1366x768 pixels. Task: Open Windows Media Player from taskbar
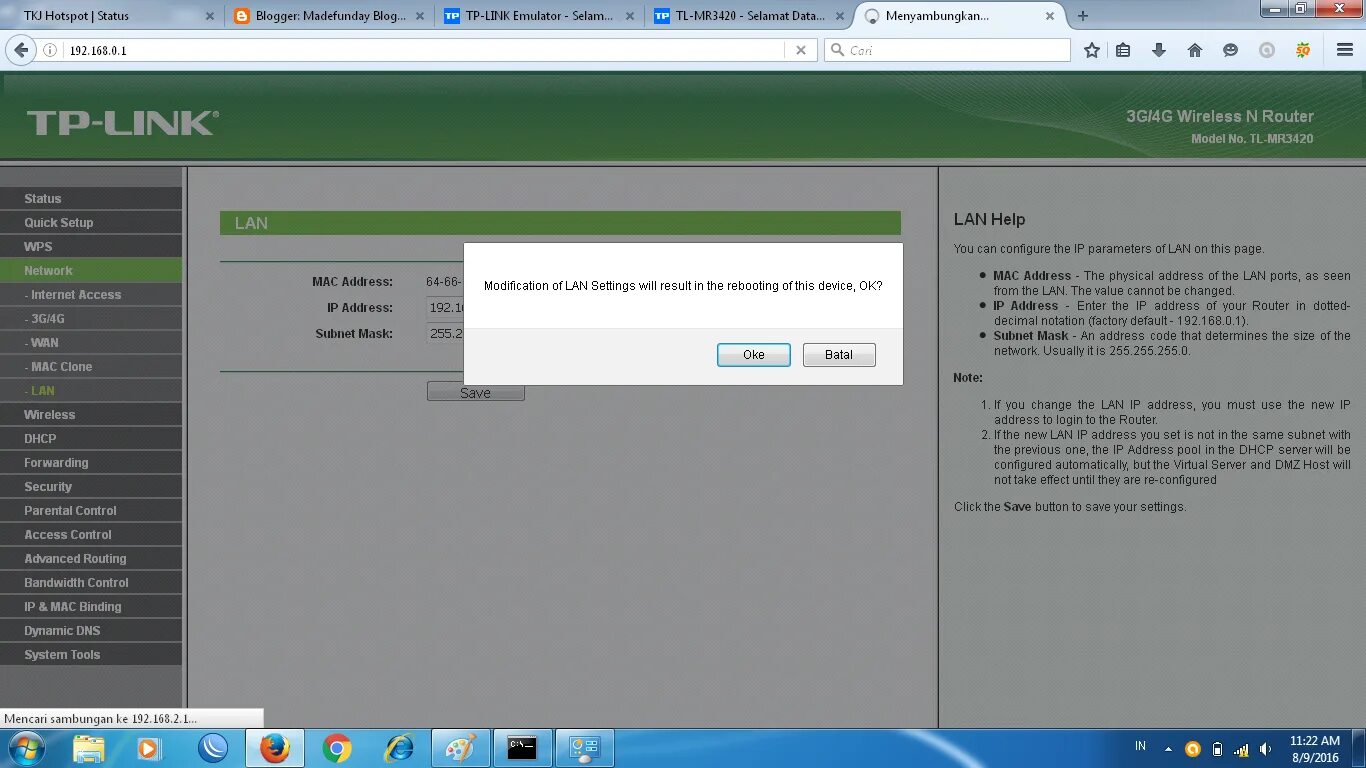point(149,748)
